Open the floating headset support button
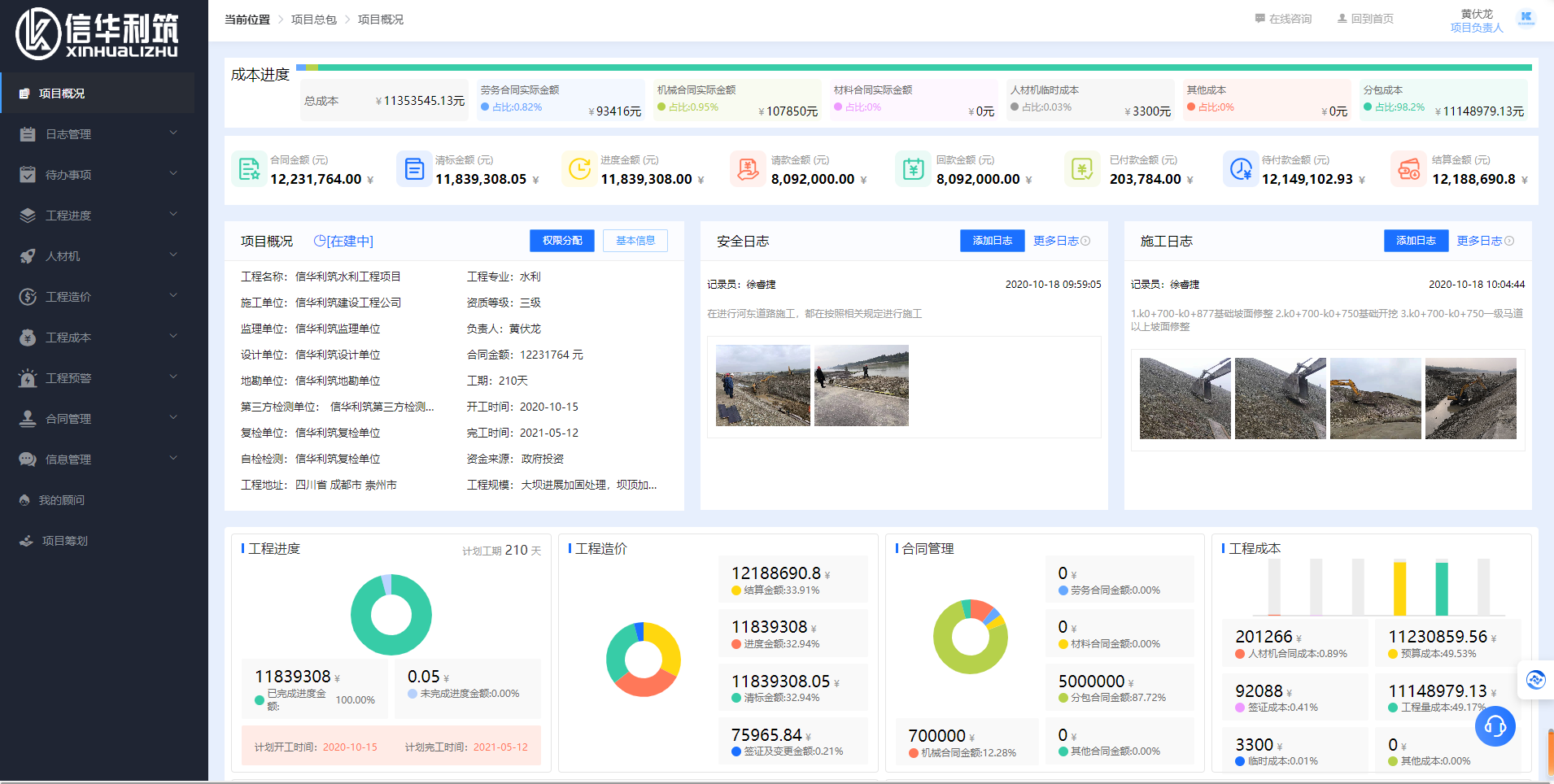 [x=1495, y=726]
